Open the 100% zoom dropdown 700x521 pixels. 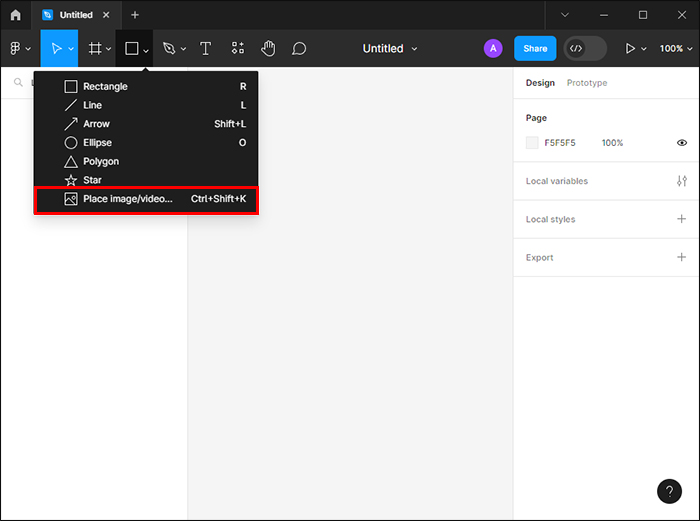click(676, 48)
